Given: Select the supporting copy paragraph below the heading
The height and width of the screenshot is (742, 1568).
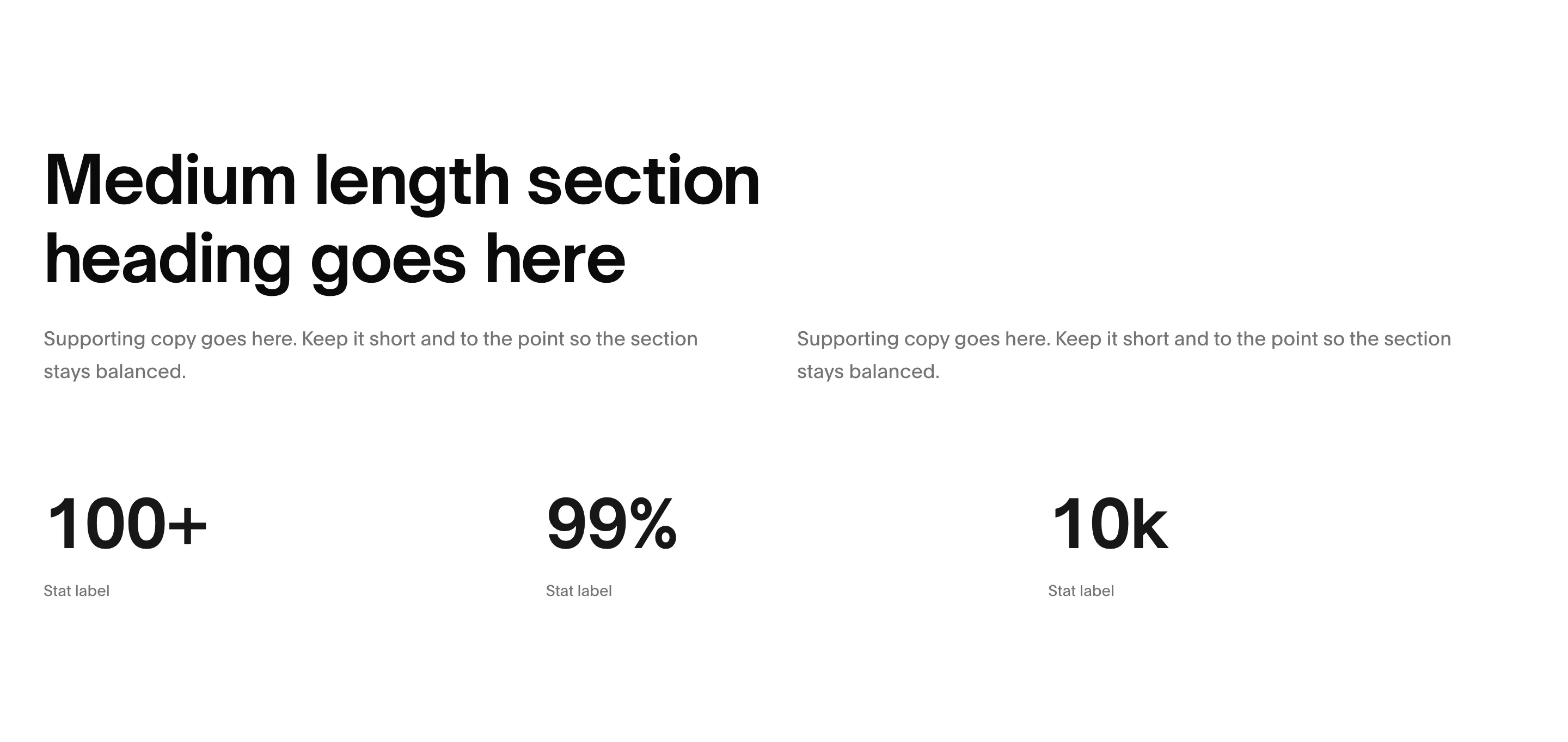Looking at the screenshot, I should tap(371, 355).
